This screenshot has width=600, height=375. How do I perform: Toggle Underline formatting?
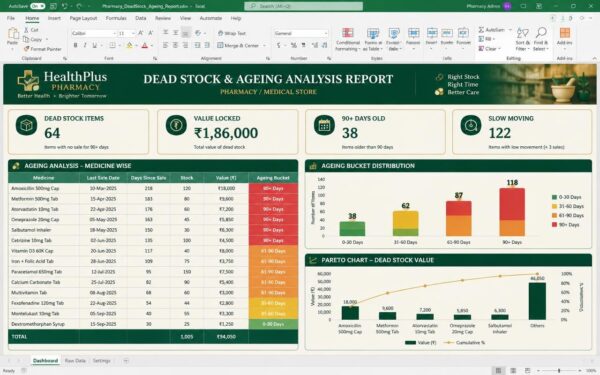pos(95,46)
